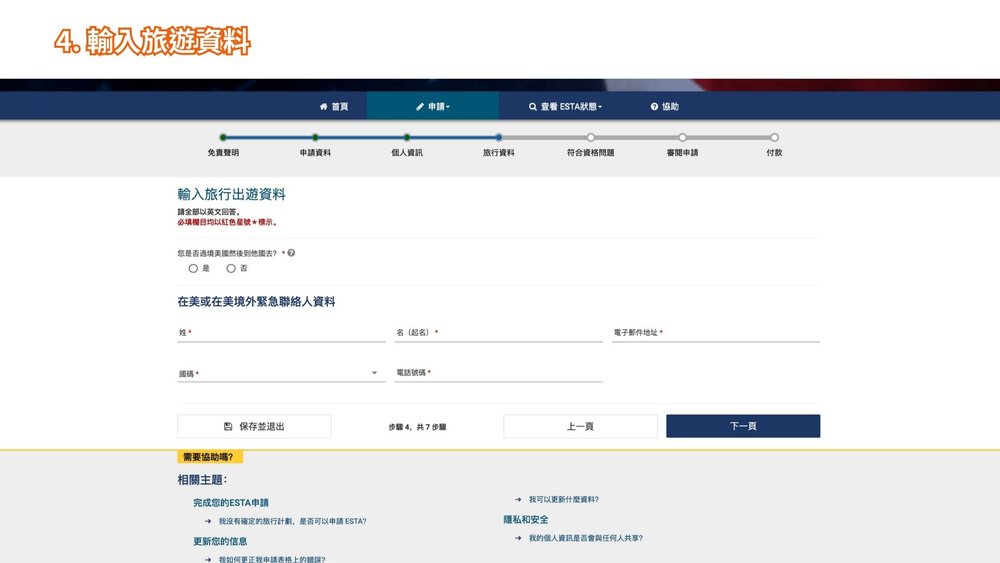Click 完成您的ESTA申請 topic heading
1000x563 pixels.
[231, 502]
